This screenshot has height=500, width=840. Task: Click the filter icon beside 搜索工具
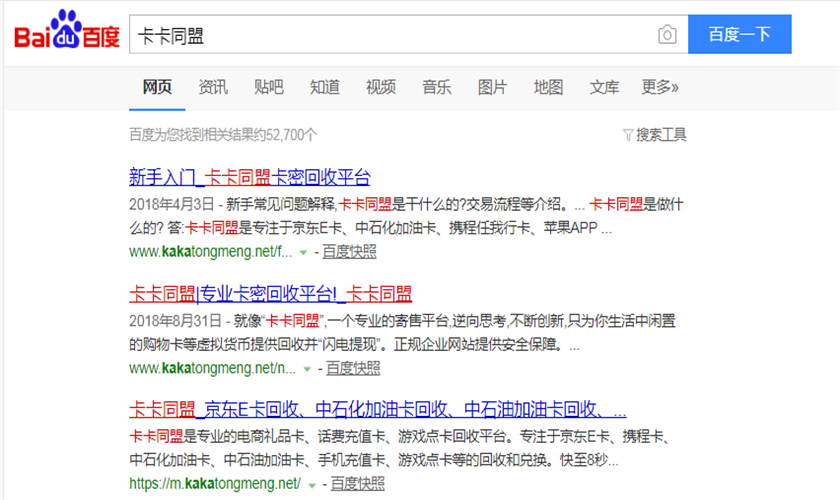click(x=628, y=135)
